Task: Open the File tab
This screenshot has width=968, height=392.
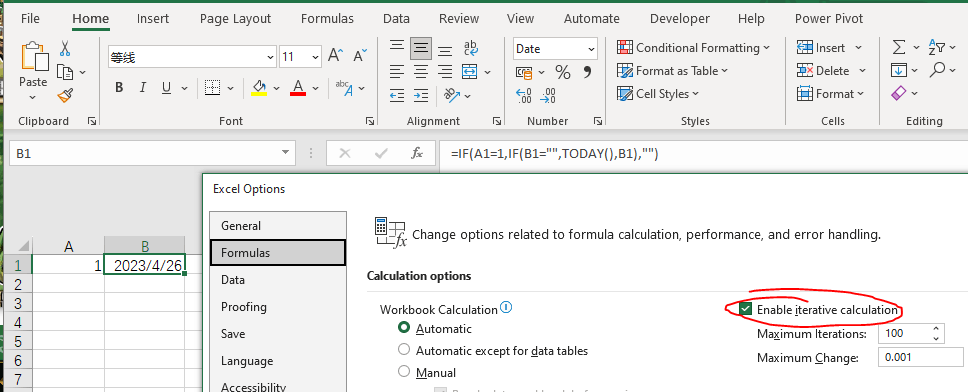Action: [30, 19]
